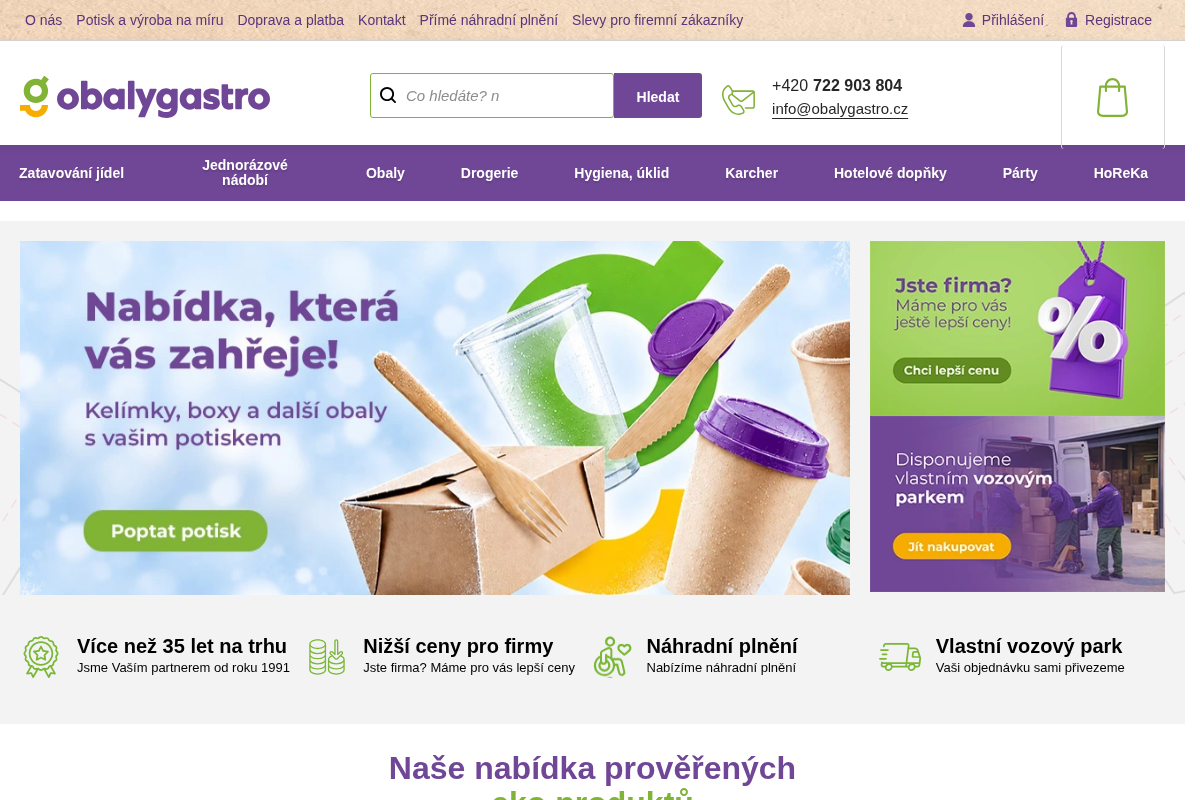Image resolution: width=1200 pixels, height=800 pixels.
Task: Click the user icon beside Přihlášení
Action: tap(969, 20)
